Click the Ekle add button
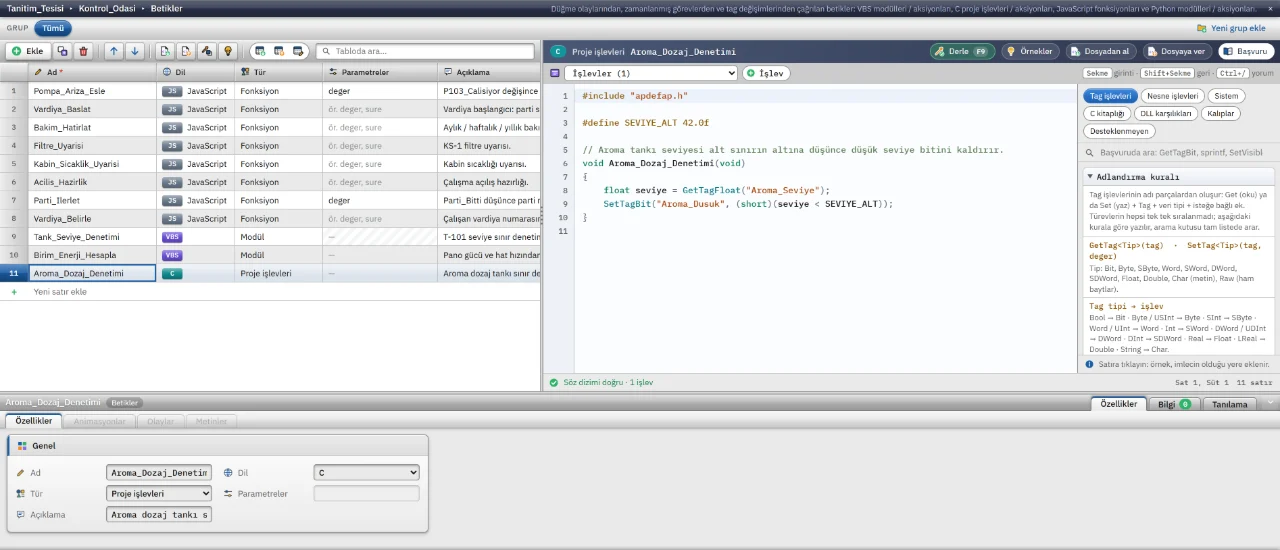Viewport: 1280px width, 550px height. tap(28, 51)
